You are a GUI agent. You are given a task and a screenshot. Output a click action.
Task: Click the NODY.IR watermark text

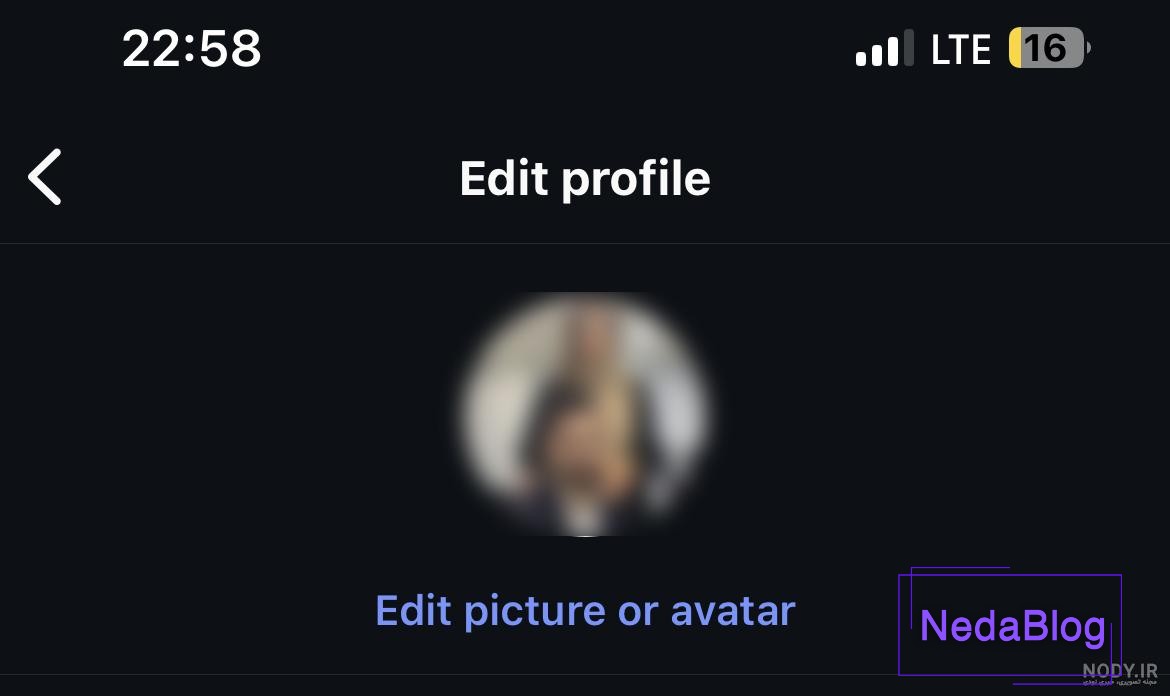pos(1120,669)
